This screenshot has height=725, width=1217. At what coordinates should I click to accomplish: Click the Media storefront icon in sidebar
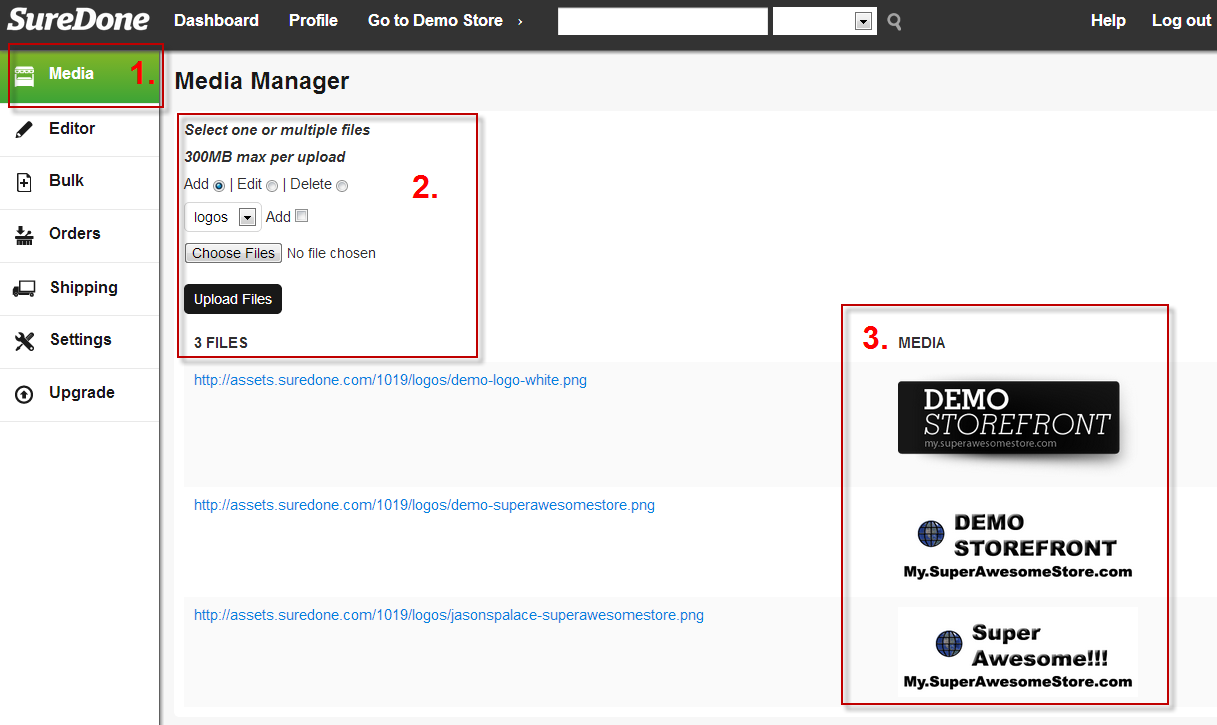(x=25, y=75)
